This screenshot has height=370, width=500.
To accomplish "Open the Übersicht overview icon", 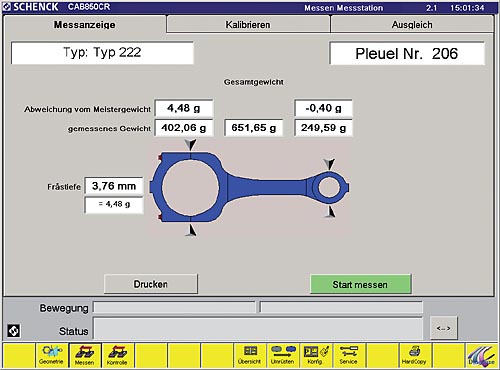I will [250, 355].
